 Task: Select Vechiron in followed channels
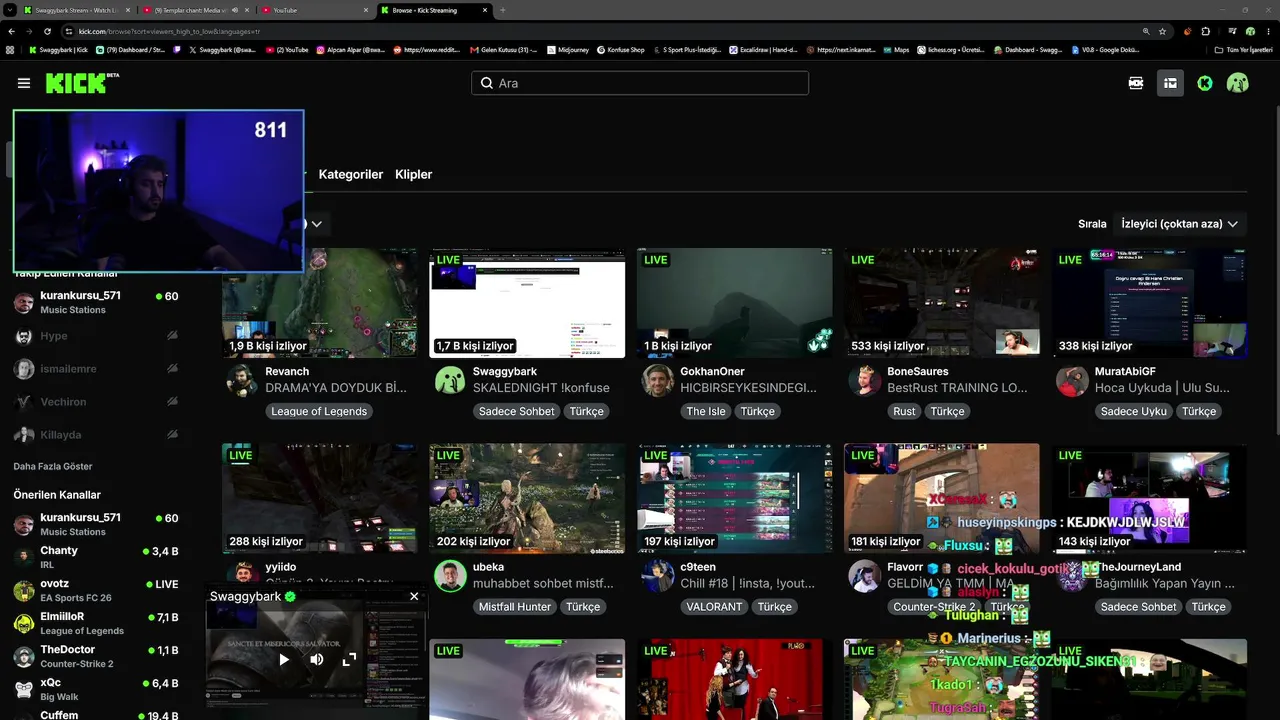(x=95, y=402)
